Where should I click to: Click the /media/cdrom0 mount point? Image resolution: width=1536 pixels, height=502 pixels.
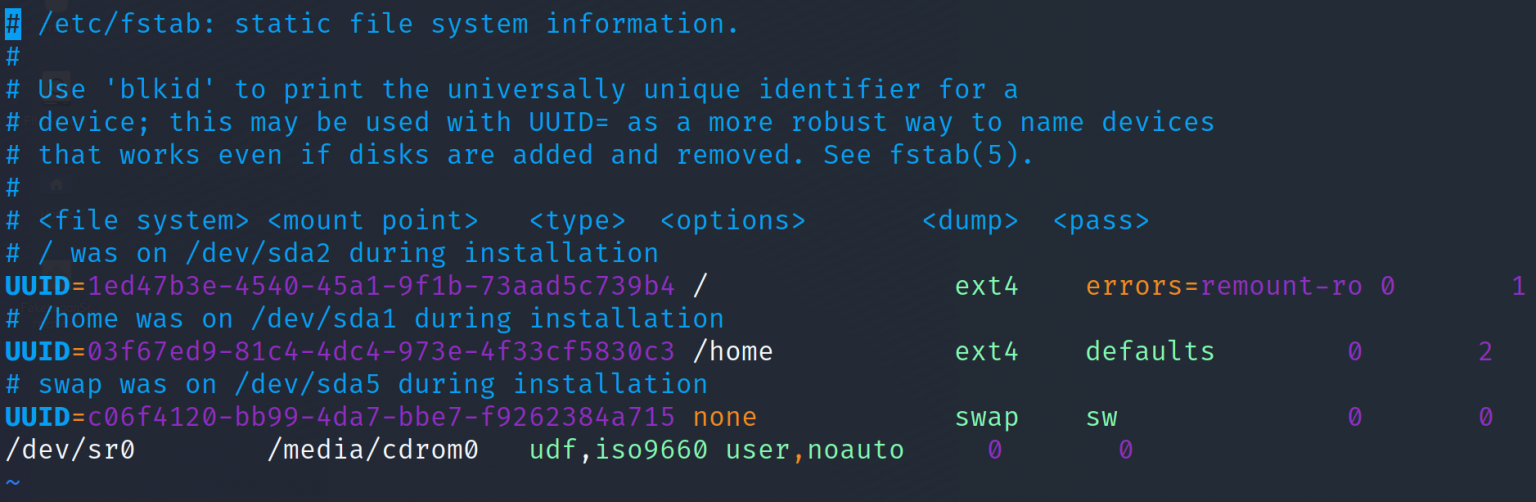[372, 450]
